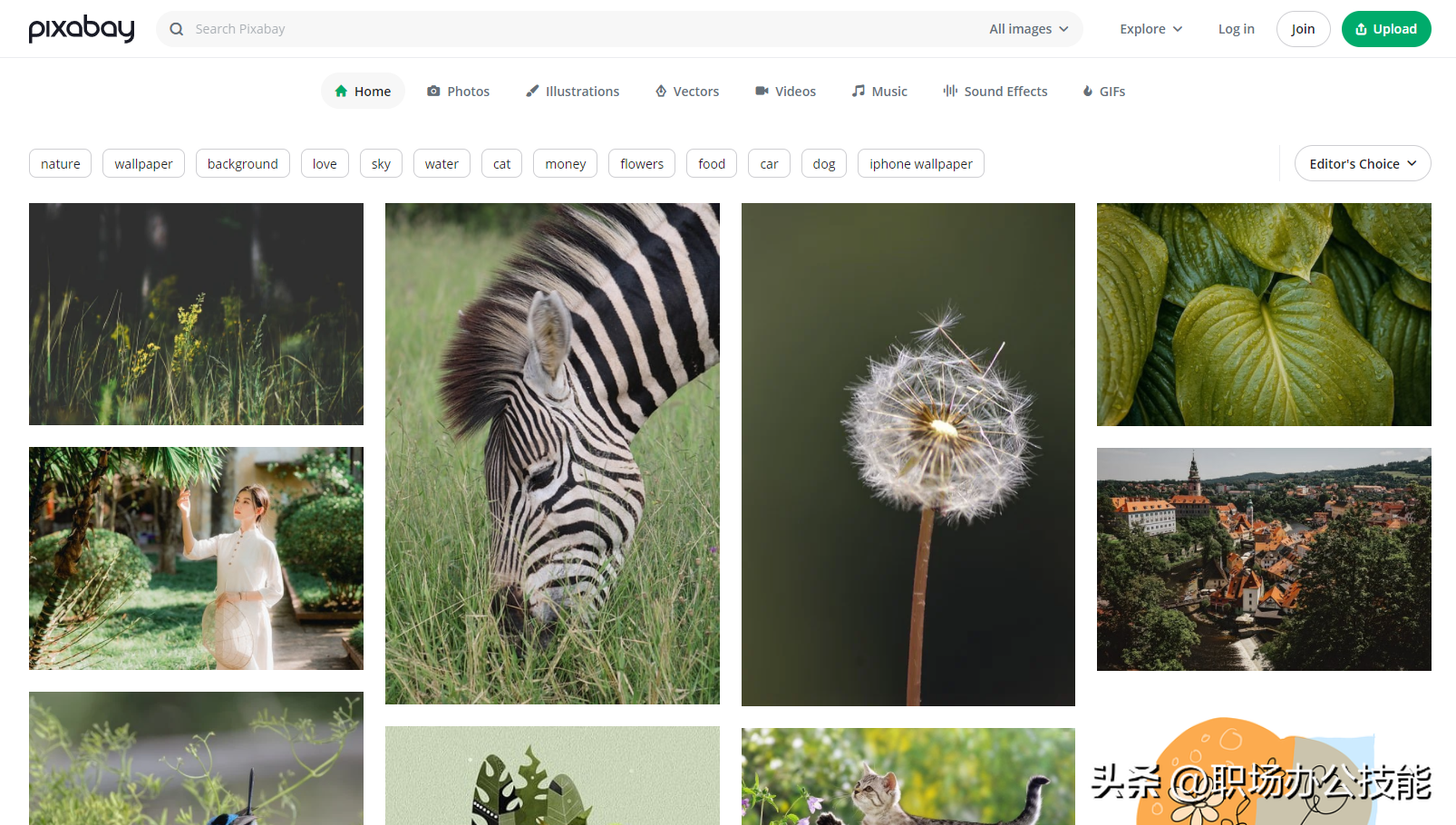Open the zebra grazing photo
The height and width of the screenshot is (825, 1456).
(552, 453)
